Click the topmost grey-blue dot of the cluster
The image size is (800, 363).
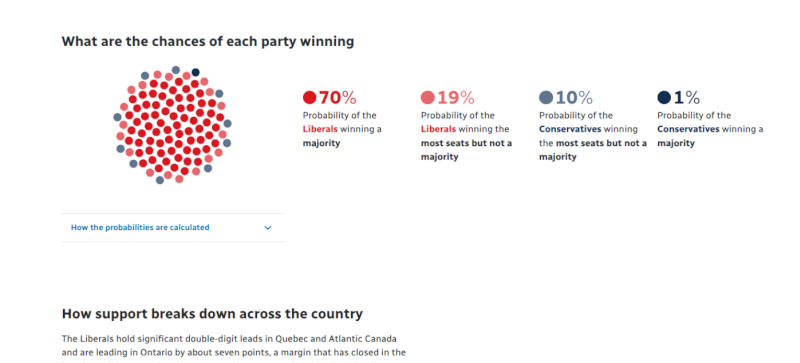176,69
